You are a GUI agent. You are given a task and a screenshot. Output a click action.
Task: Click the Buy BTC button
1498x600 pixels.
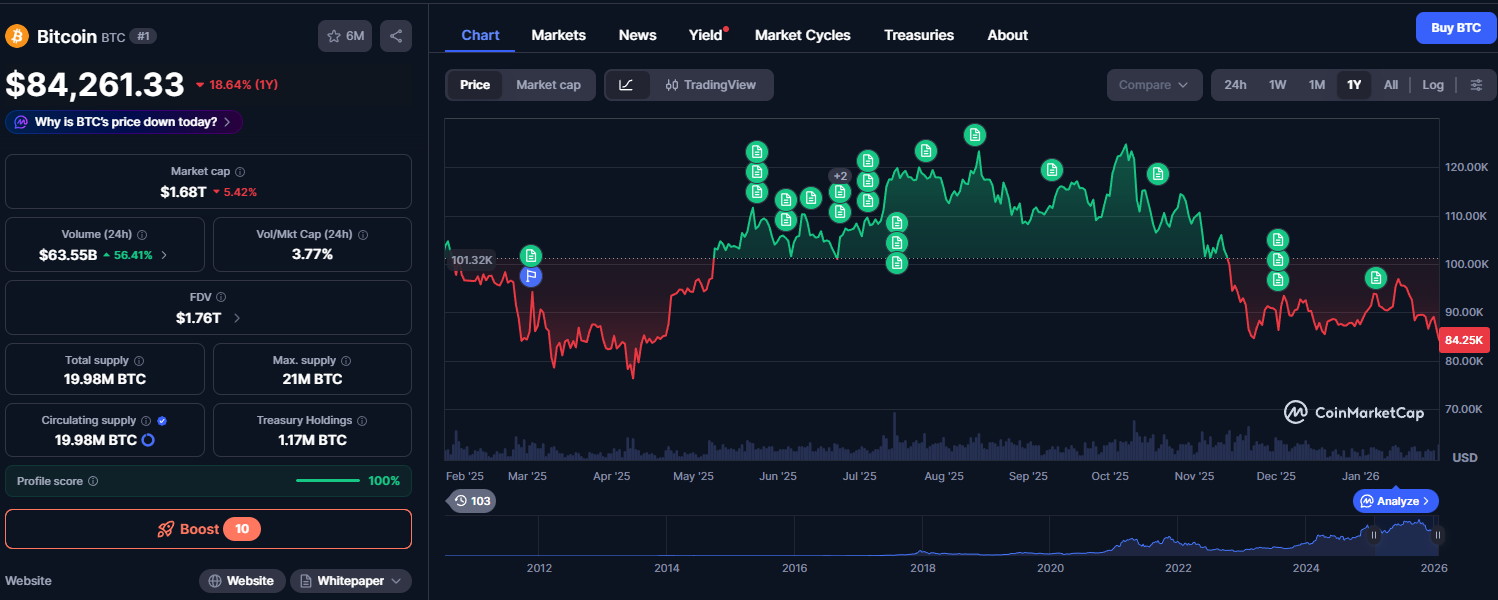1456,28
